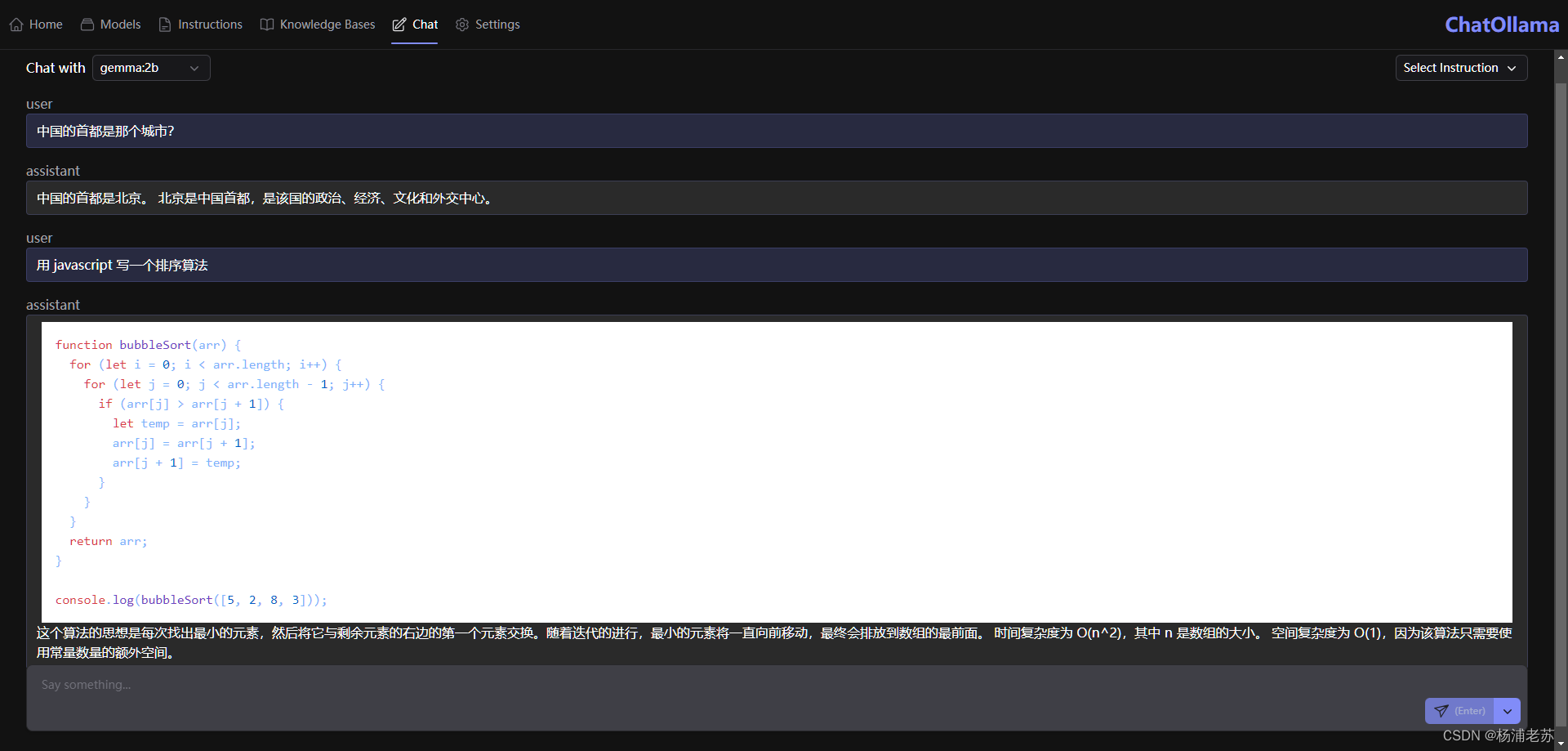This screenshot has width=1568, height=751.
Task: Click the Settings gear icon
Action: (462, 25)
